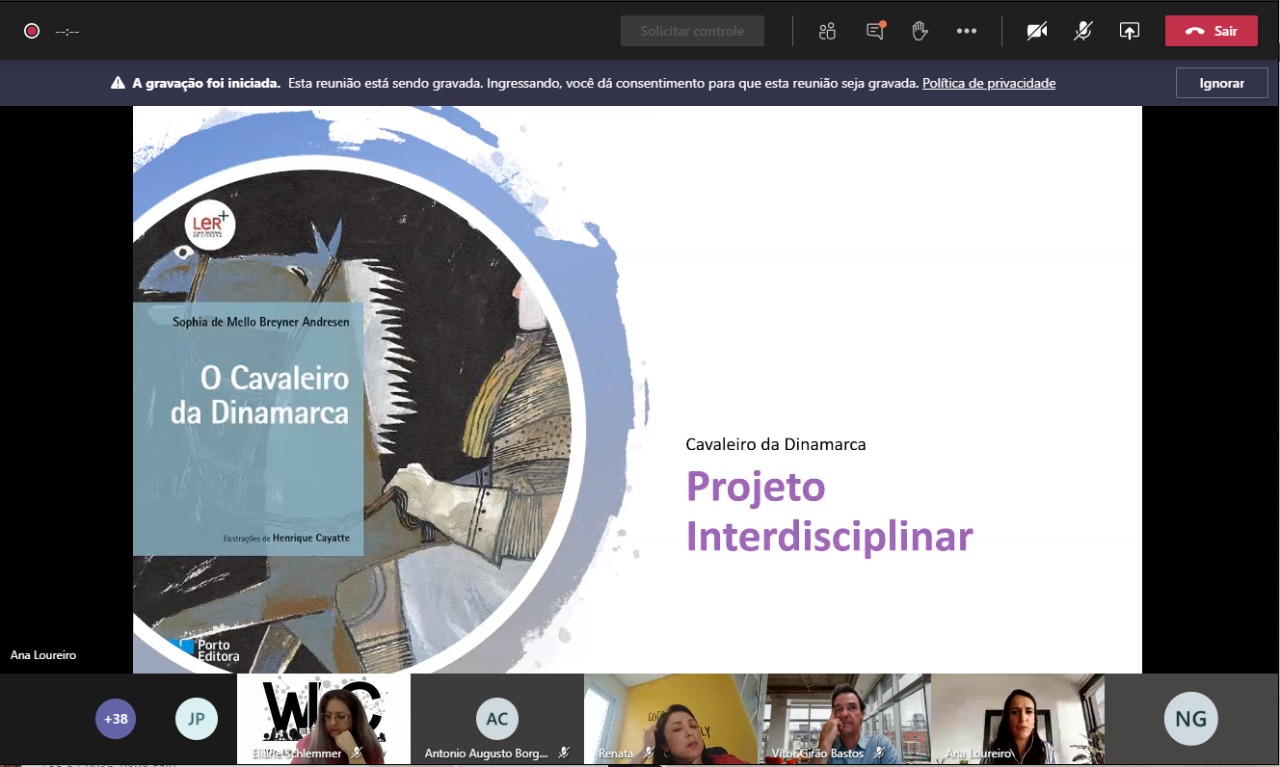Open the share content tray
Screen dimensions: 1280x767
tap(1129, 31)
